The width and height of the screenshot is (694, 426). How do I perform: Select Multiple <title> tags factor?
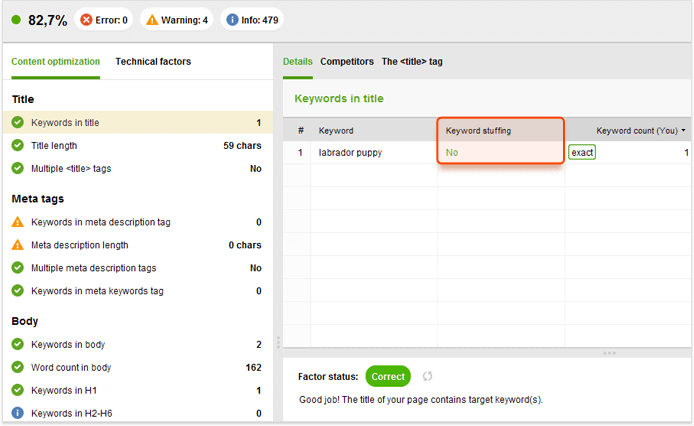coord(138,168)
